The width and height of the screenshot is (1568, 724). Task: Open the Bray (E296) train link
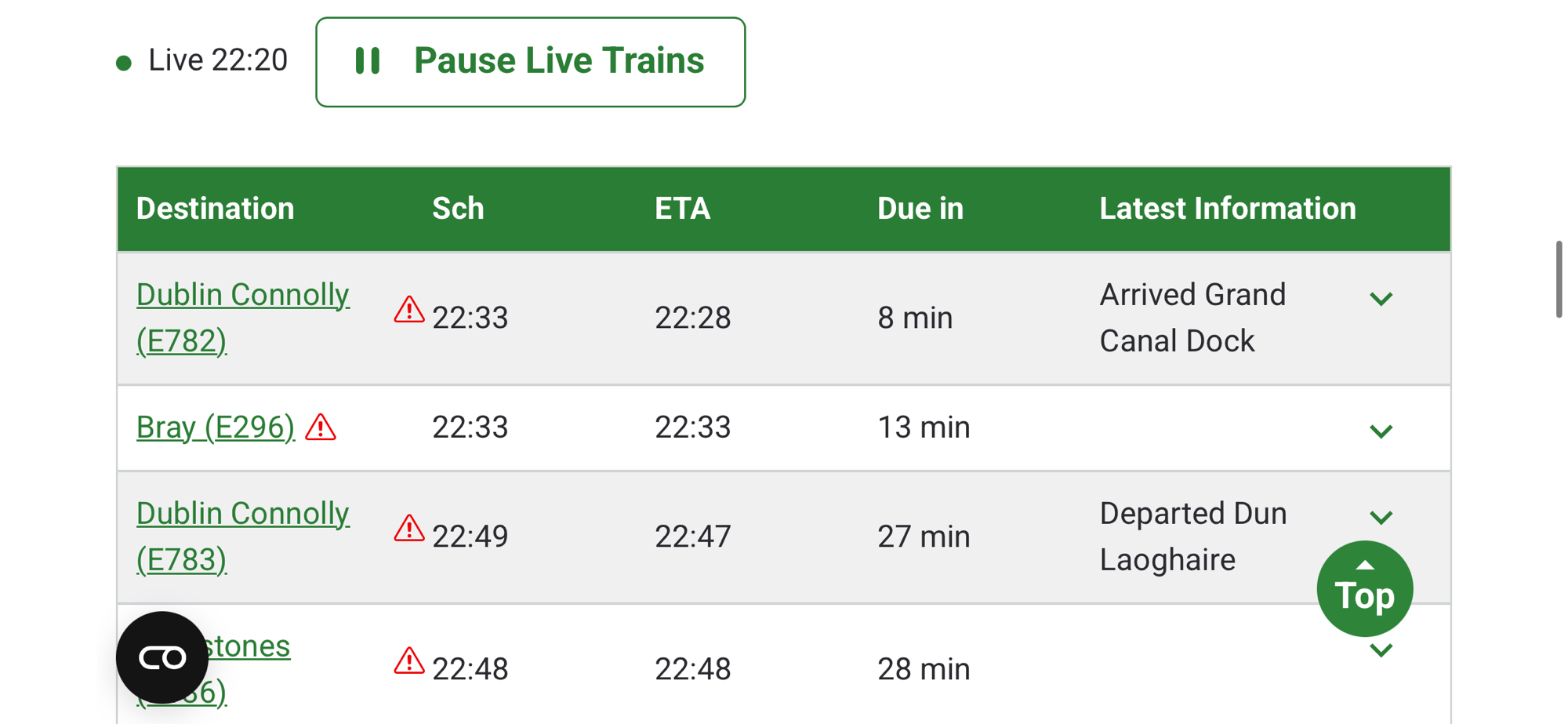(x=216, y=427)
